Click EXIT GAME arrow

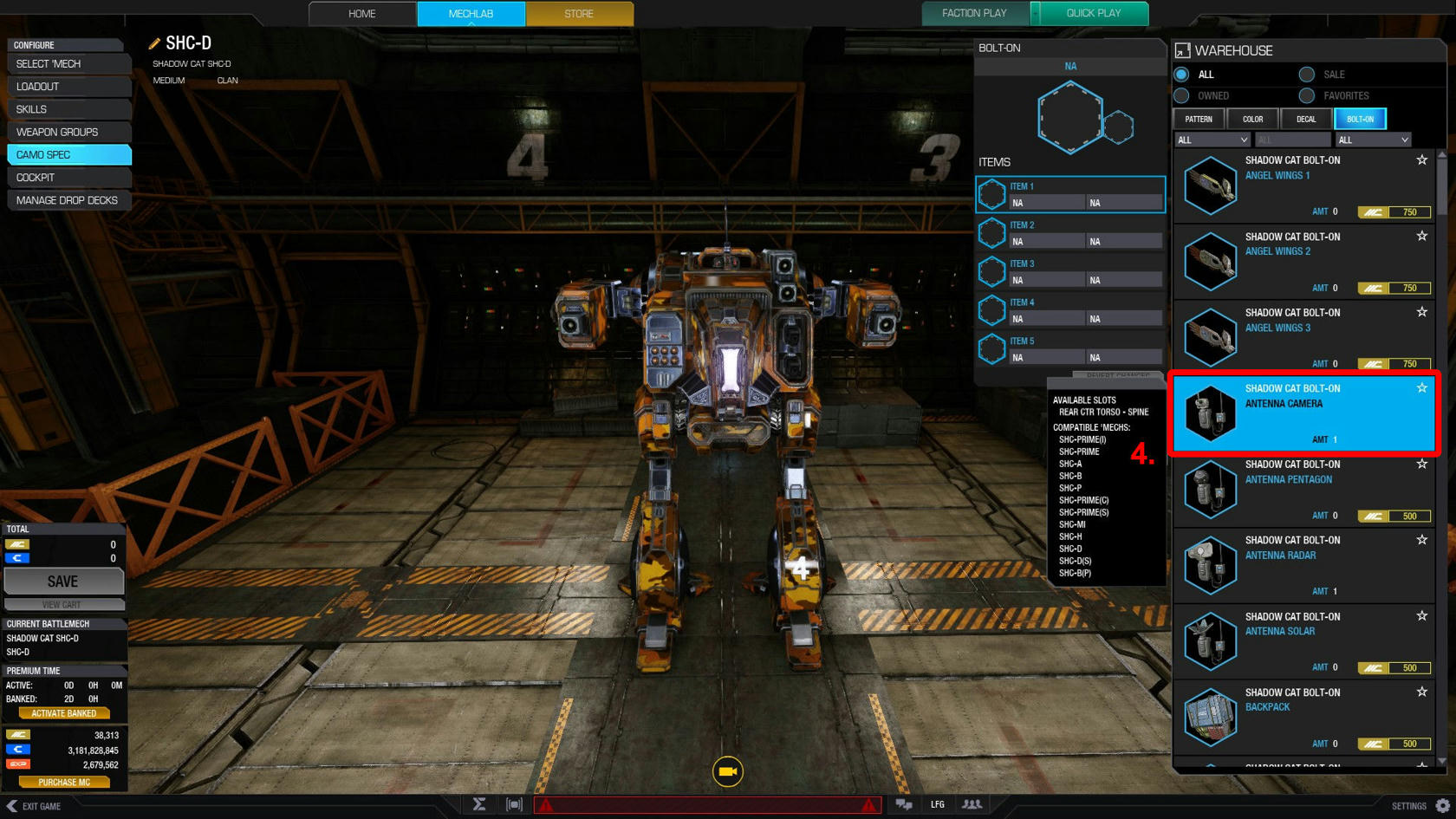(11, 806)
